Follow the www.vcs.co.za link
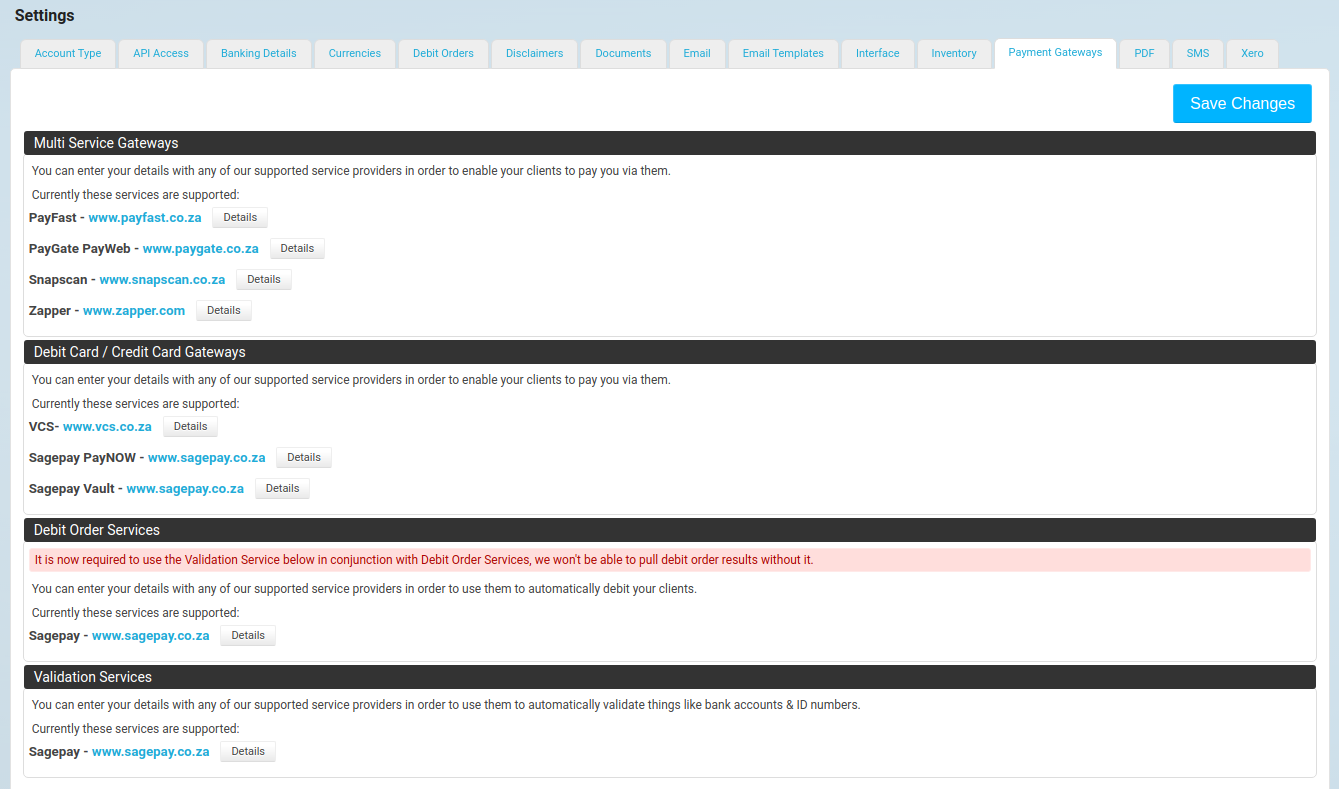The height and width of the screenshot is (789, 1339). [107, 427]
